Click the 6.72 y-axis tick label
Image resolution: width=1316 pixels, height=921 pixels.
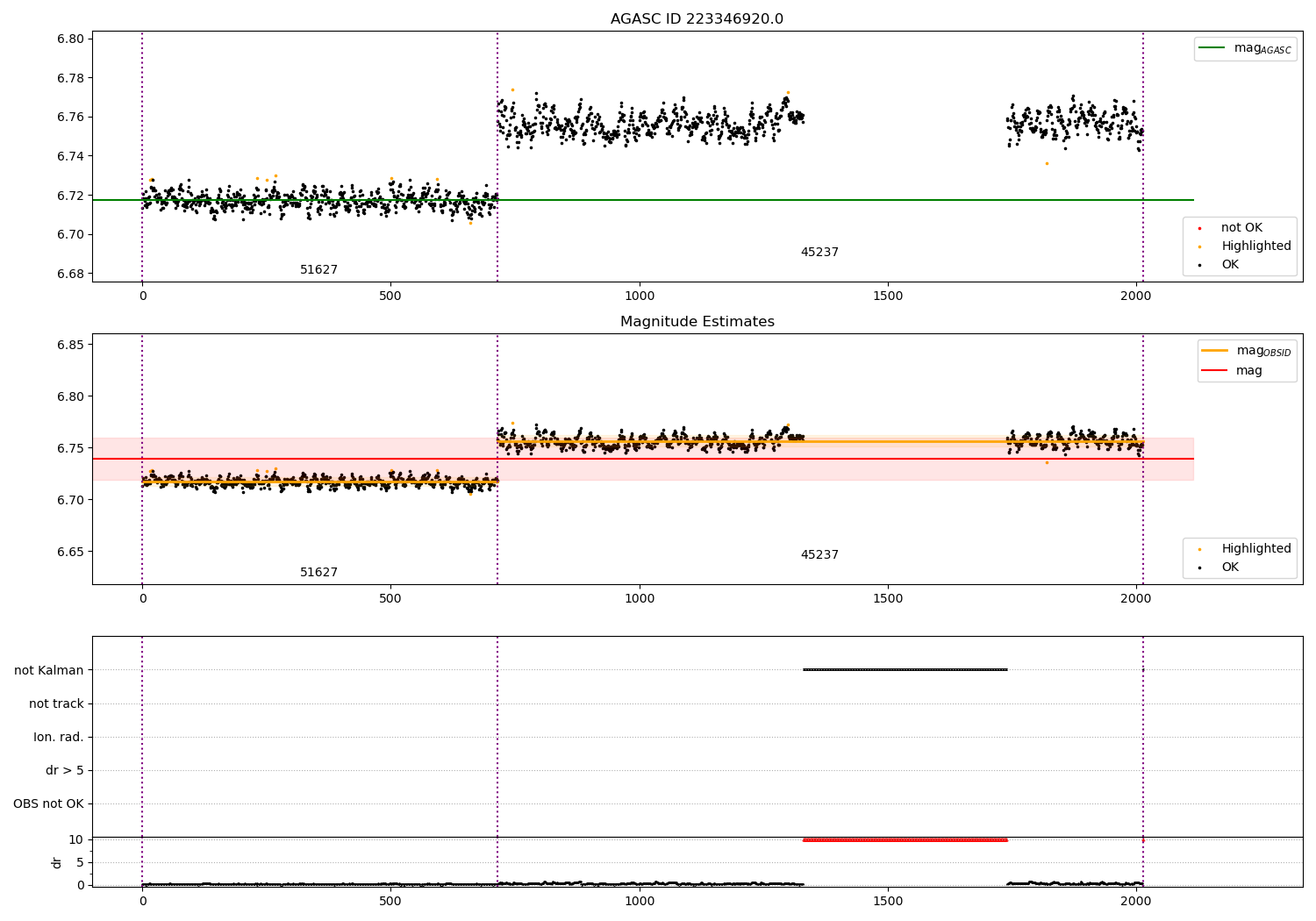71,196
